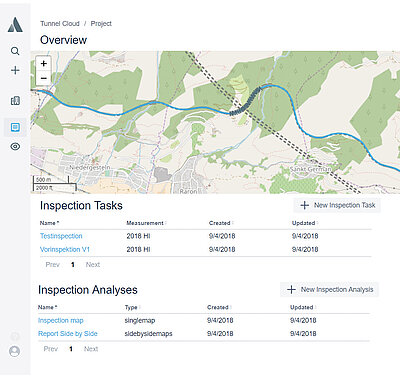Sort Inspection Tasks by Measurement column
The image size is (400, 386).
146,223
